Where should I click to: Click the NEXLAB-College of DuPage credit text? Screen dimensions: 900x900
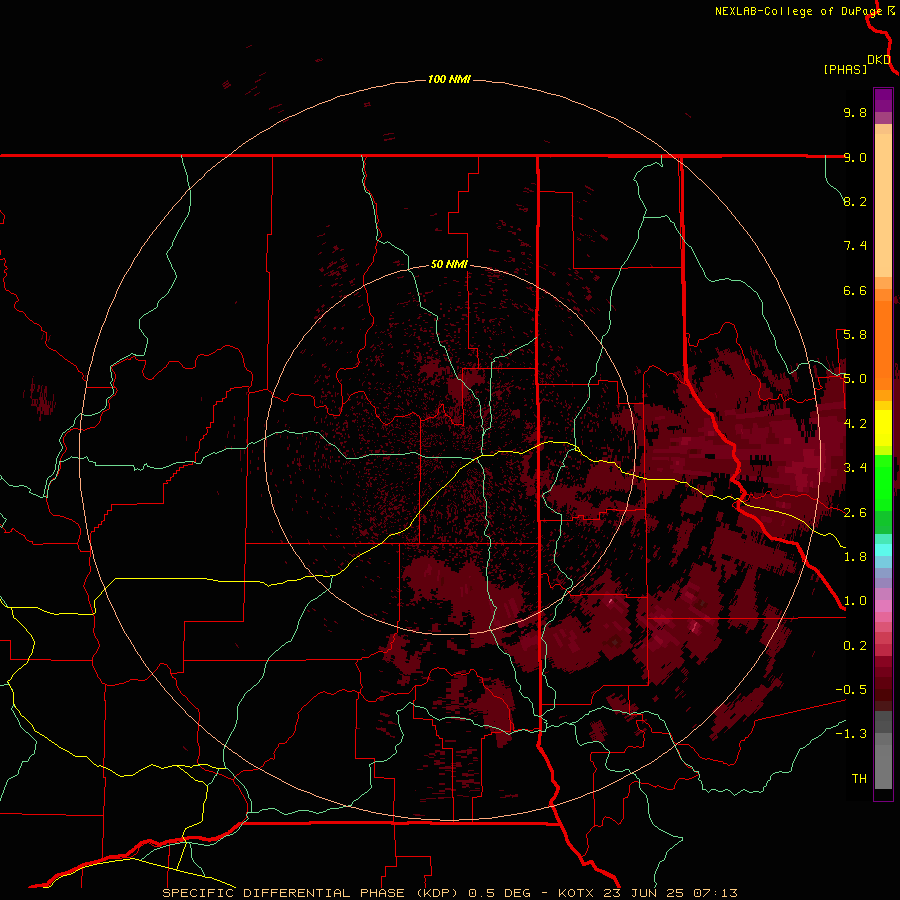[x=798, y=11]
